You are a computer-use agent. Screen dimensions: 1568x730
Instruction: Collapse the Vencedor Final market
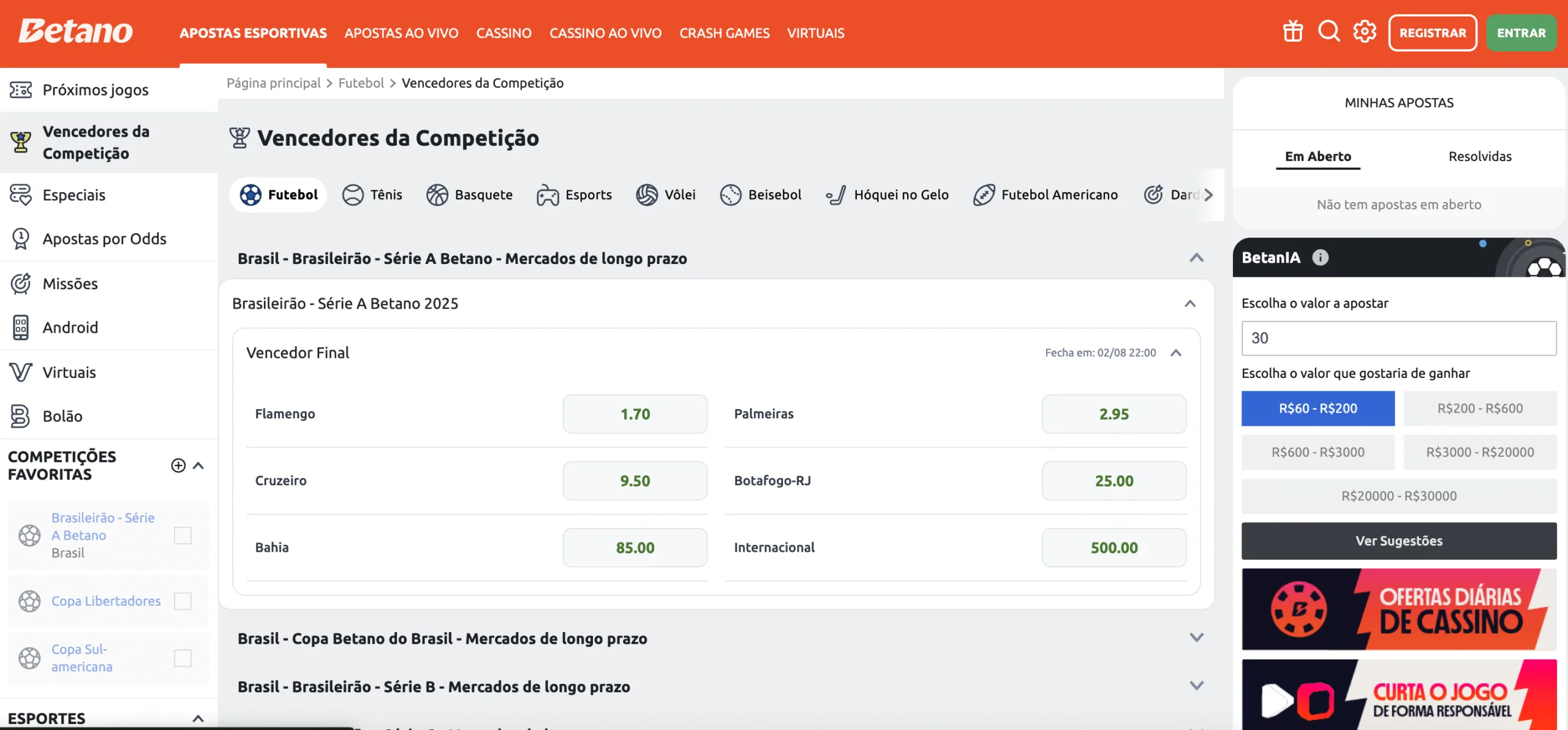coord(1176,353)
